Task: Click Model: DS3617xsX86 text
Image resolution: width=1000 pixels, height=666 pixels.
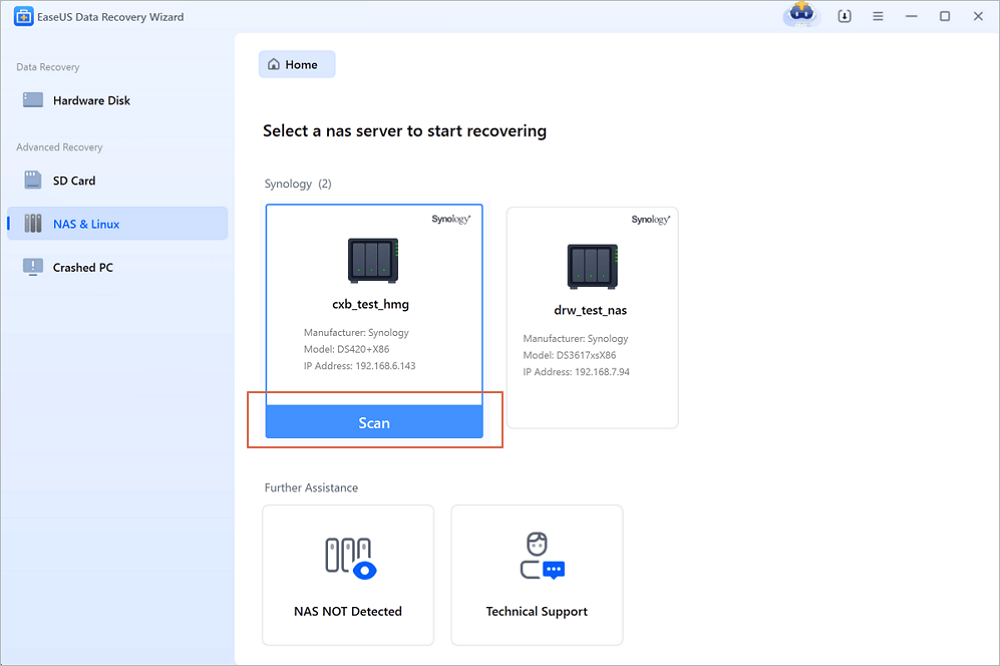Action: point(570,355)
